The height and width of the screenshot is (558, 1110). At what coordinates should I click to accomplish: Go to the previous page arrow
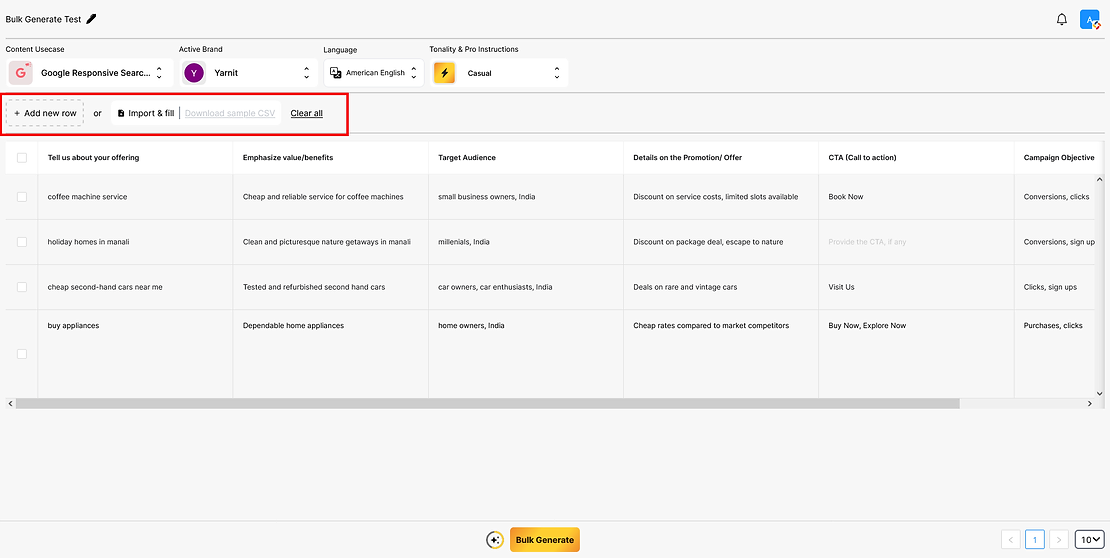click(1011, 540)
